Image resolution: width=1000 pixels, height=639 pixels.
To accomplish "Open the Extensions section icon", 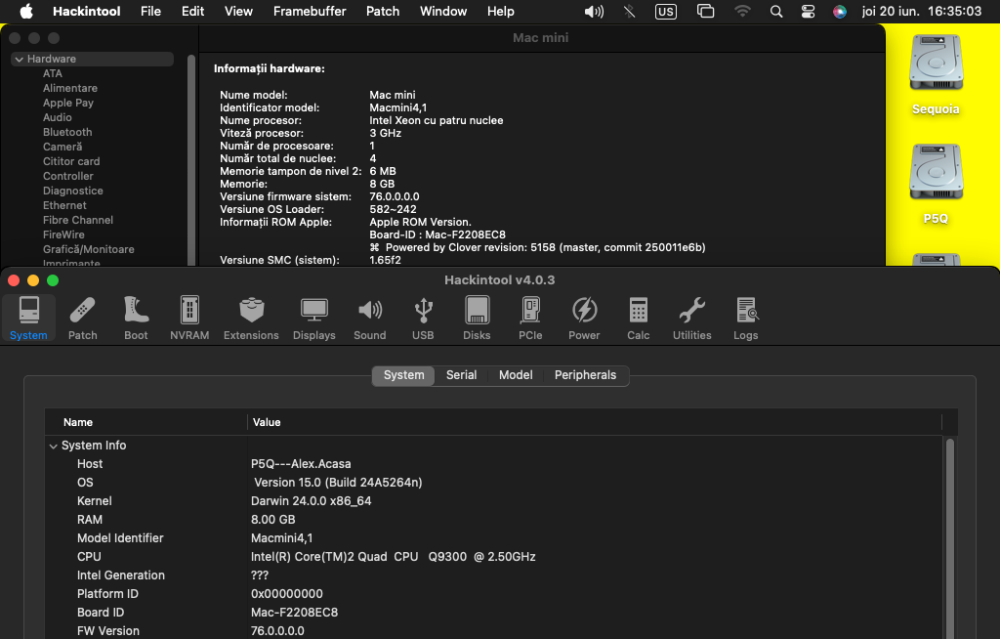I will tap(251, 318).
